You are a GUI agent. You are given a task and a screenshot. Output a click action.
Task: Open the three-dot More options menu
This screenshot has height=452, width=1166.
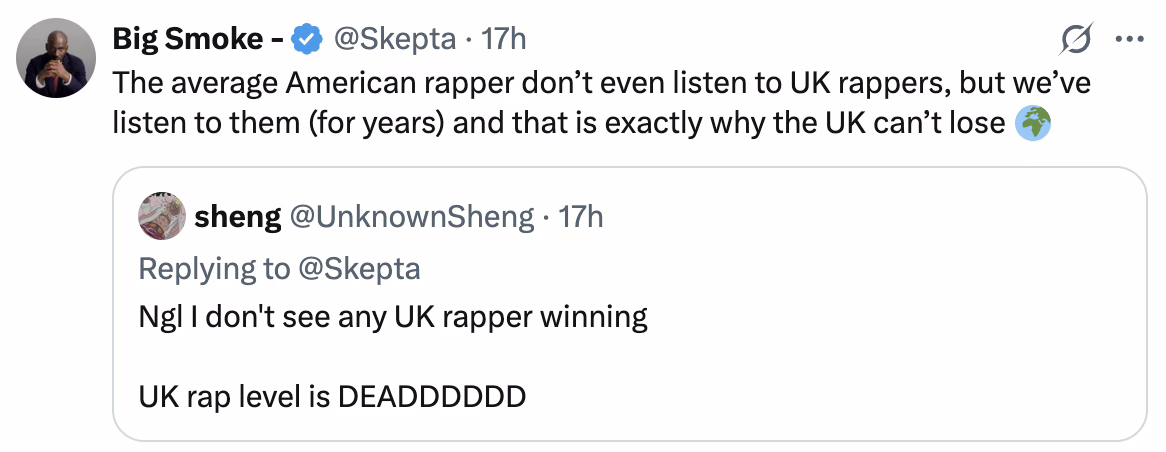pyautogui.click(x=1128, y=40)
